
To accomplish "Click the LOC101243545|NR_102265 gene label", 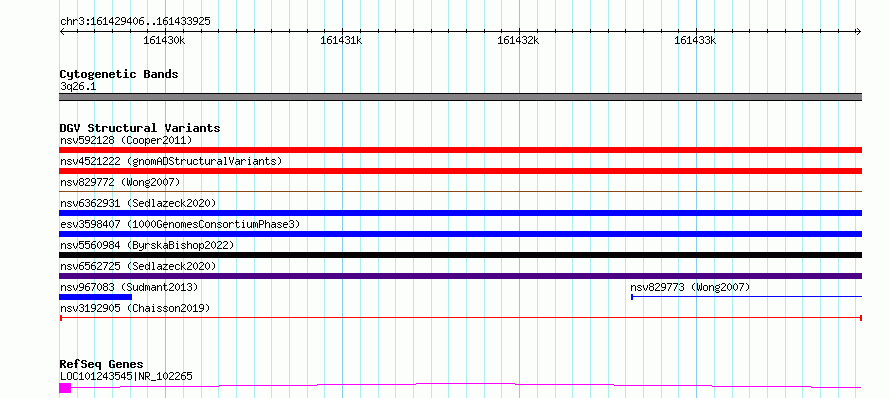I will tap(126, 376).
